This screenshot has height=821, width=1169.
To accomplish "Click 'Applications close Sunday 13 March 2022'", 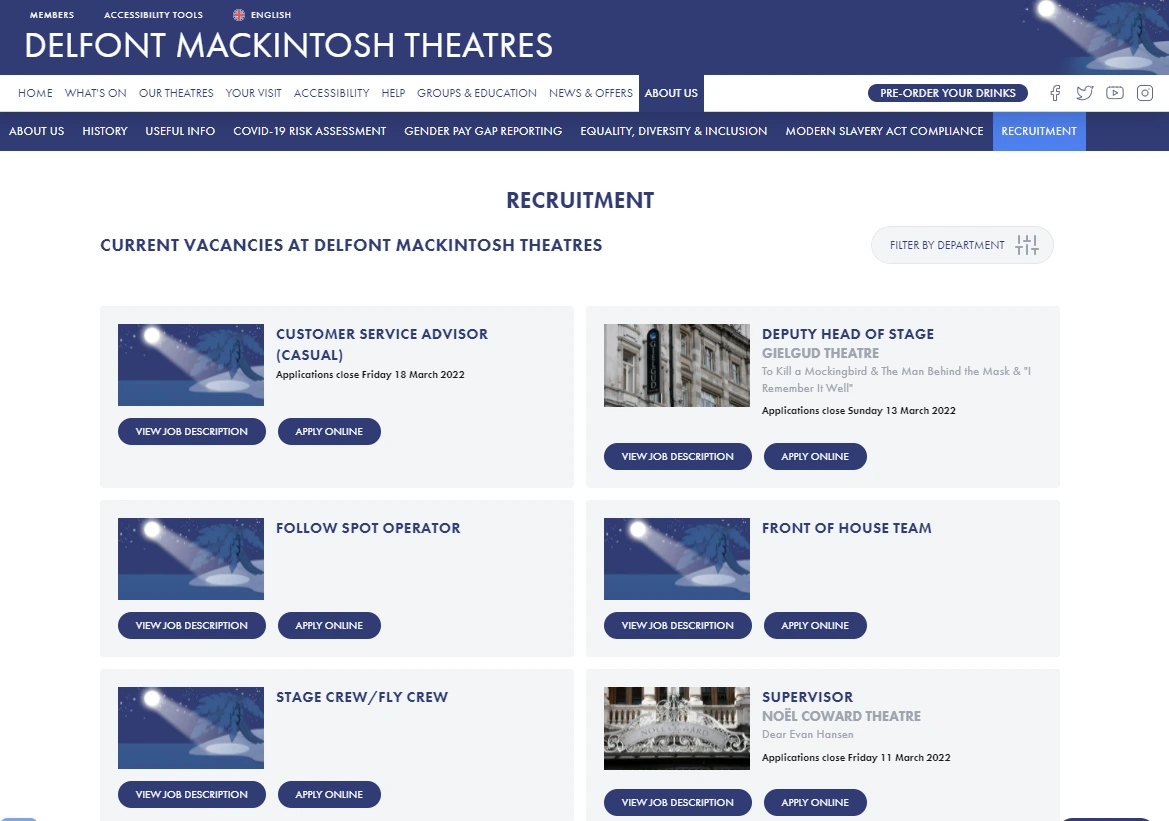I will pos(859,410).
